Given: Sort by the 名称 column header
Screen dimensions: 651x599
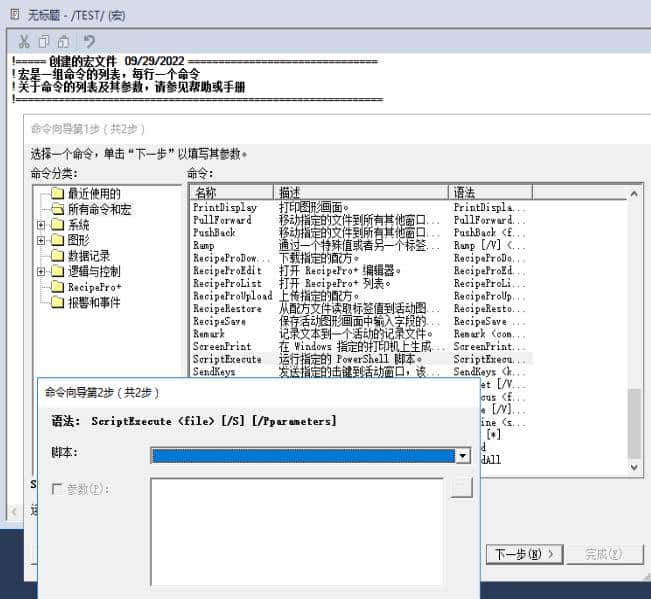Looking at the screenshot, I should click(232, 192).
